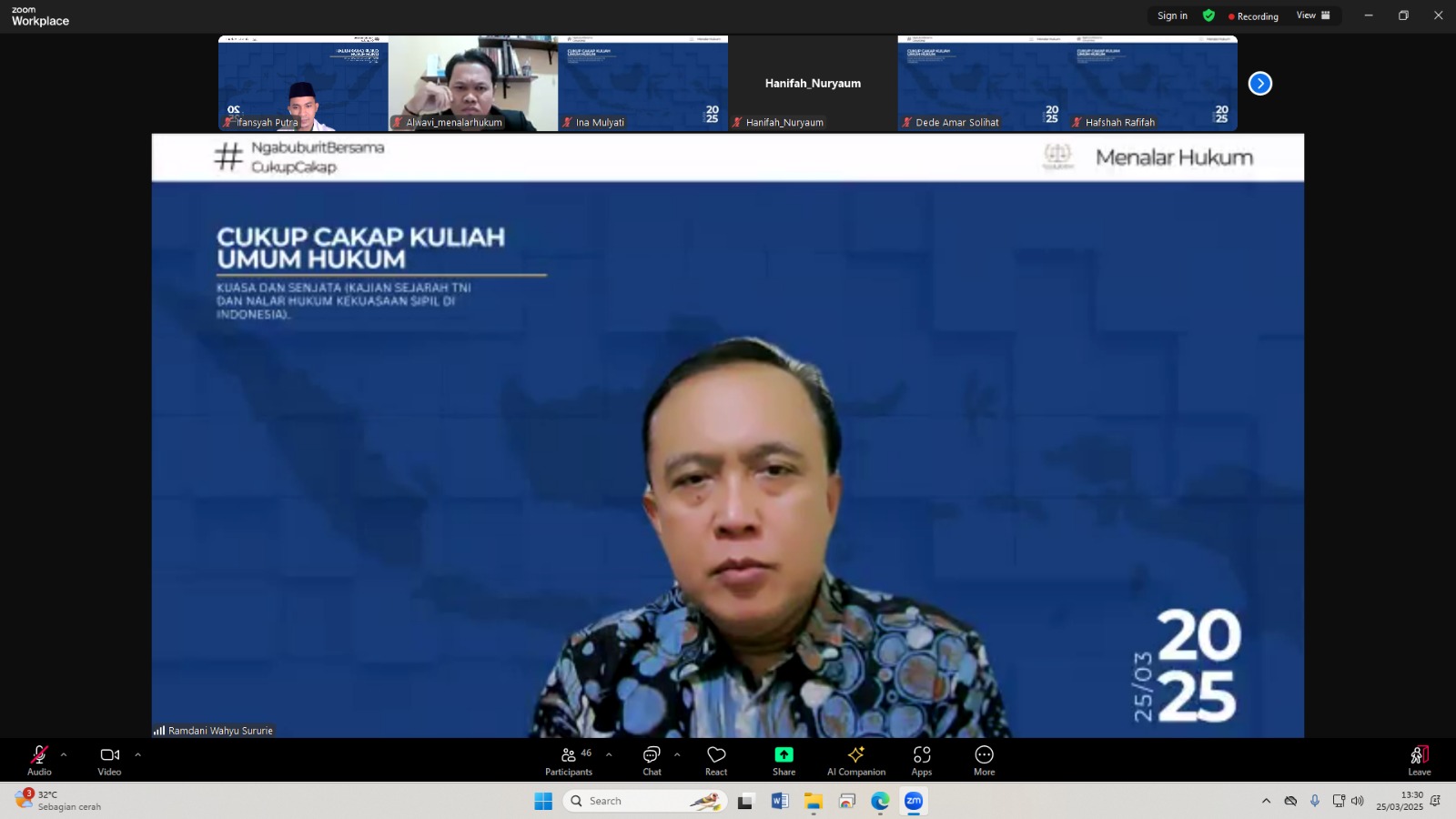This screenshot has width=1456, height=819.
Task: Expand the video settings arrow
Action: (x=137, y=754)
